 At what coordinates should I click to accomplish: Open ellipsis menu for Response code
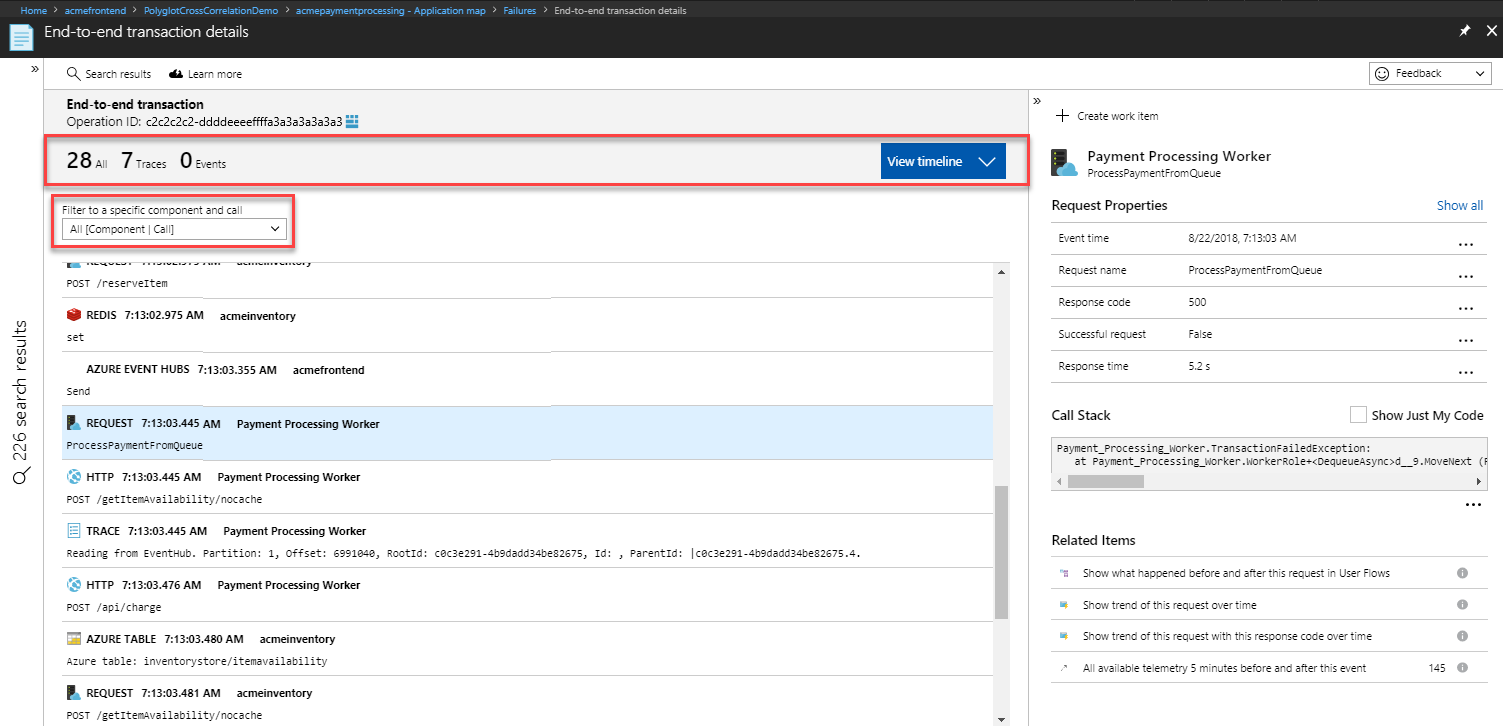point(1466,308)
